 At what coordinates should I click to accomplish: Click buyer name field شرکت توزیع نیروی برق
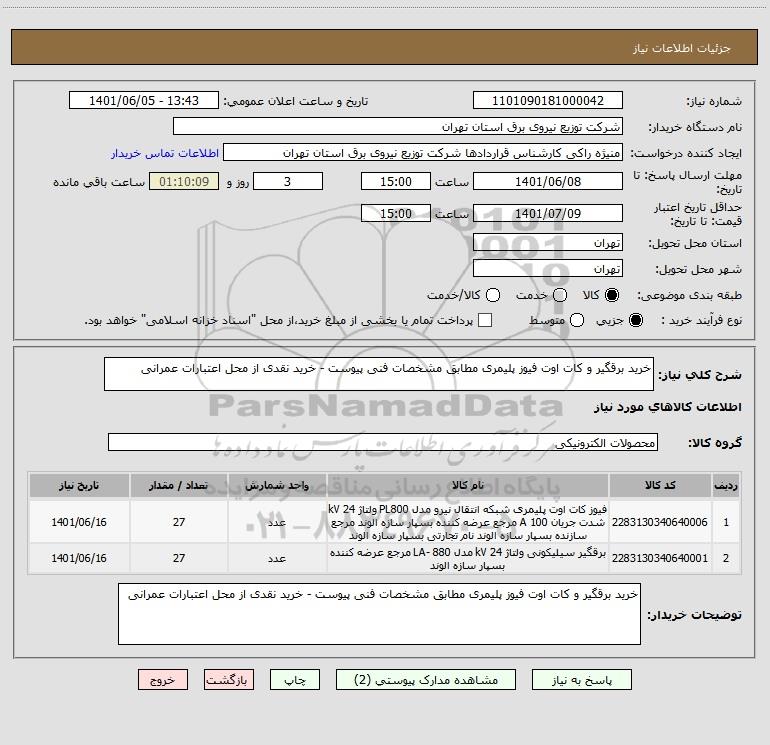pyautogui.click(x=398, y=126)
